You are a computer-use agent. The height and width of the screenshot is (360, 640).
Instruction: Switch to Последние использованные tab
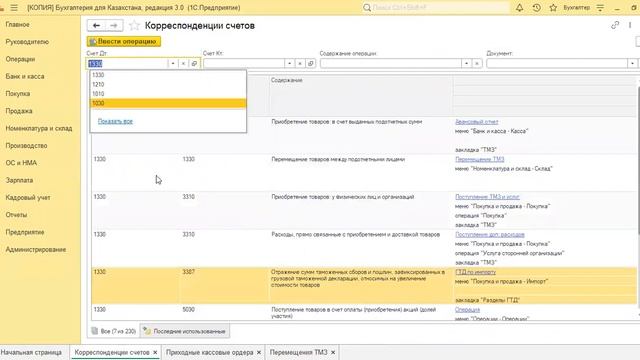click(x=185, y=331)
